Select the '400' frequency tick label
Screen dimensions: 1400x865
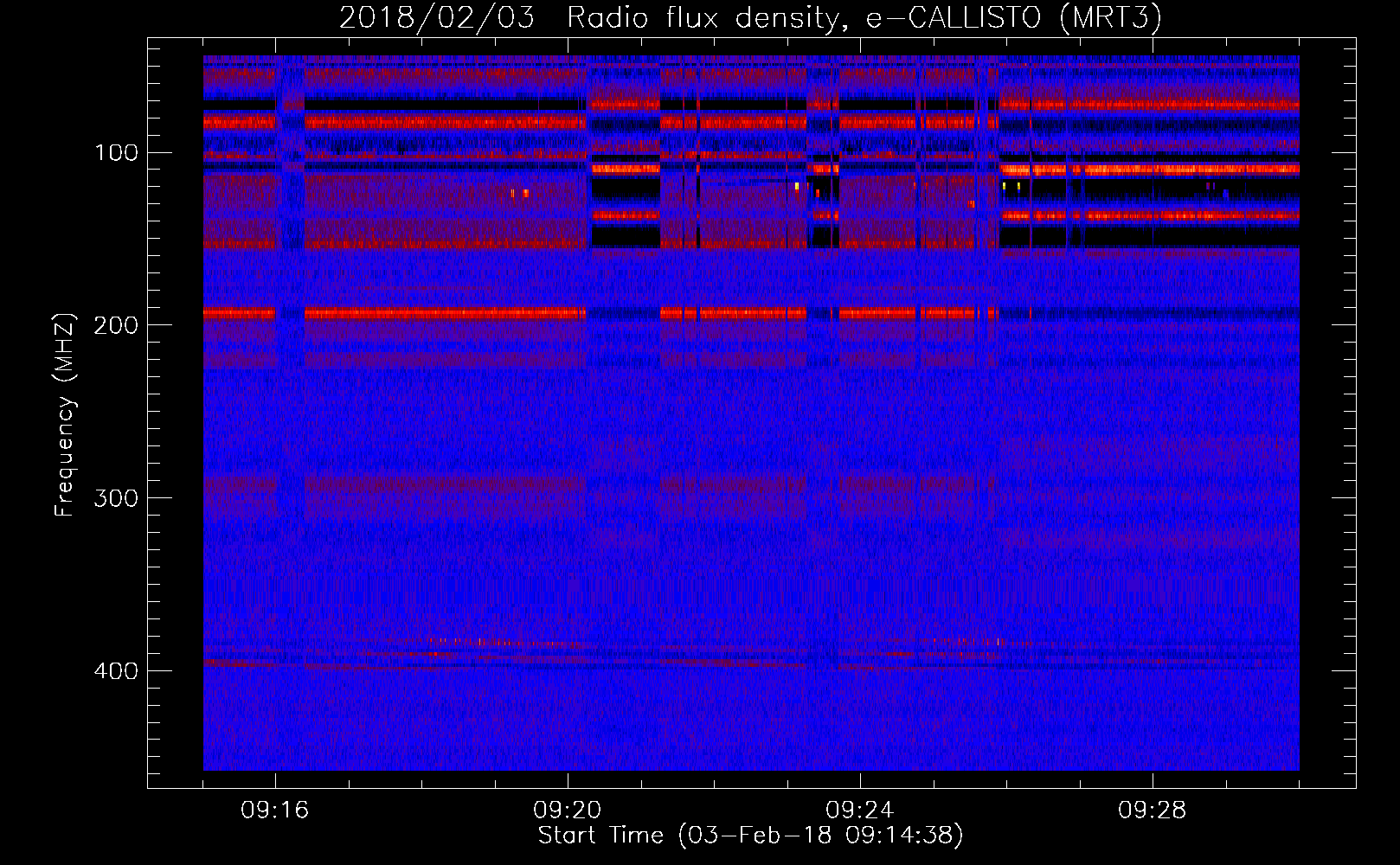[x=116, y=671]
